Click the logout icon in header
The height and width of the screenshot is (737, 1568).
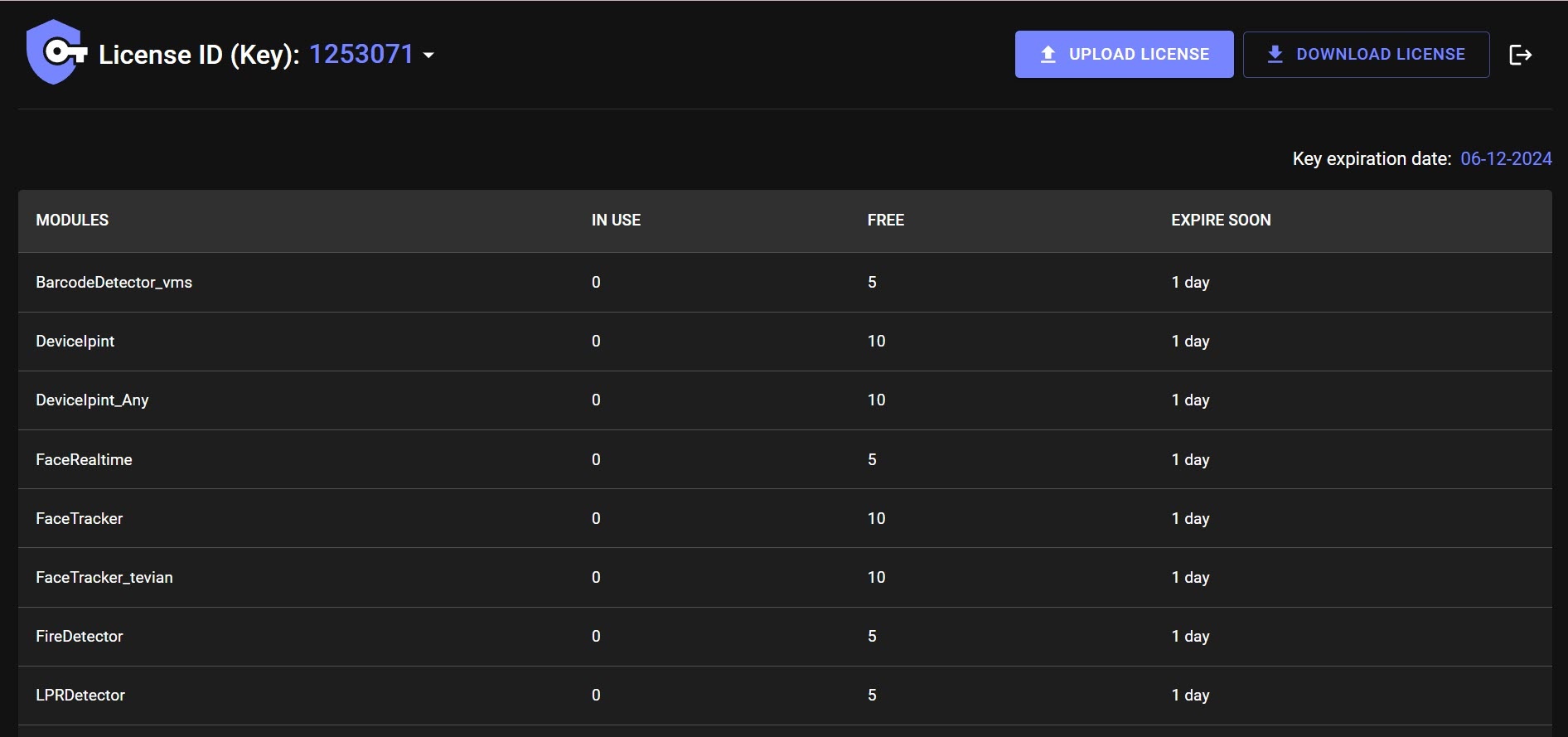coord(1520,55)
